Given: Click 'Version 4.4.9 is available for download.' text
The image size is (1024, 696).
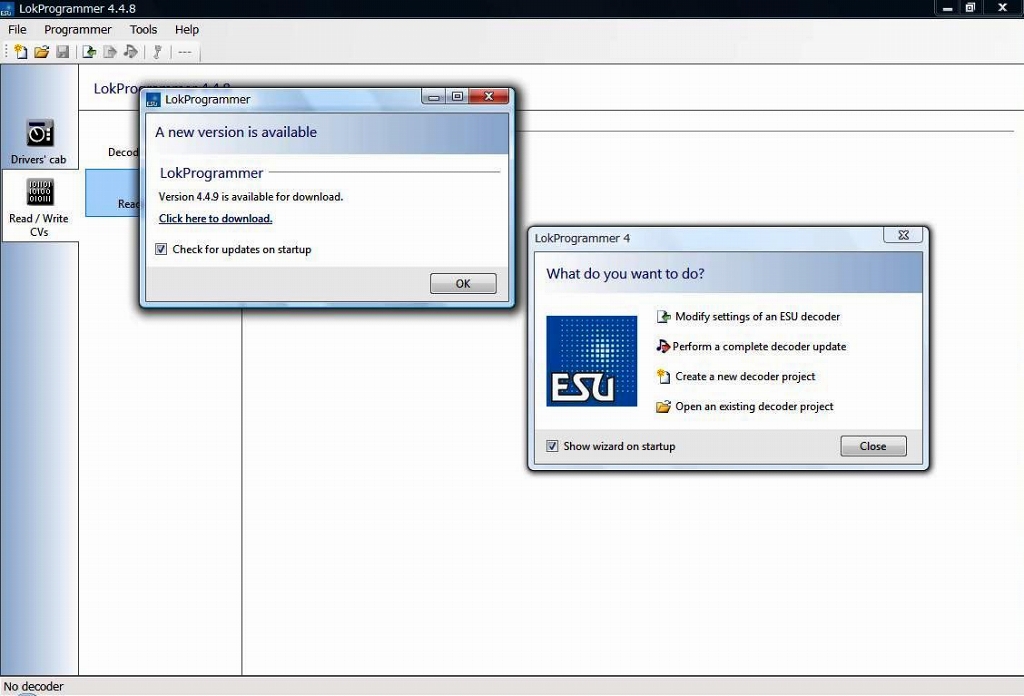Looking at the screenshot, I should (251, 197).
